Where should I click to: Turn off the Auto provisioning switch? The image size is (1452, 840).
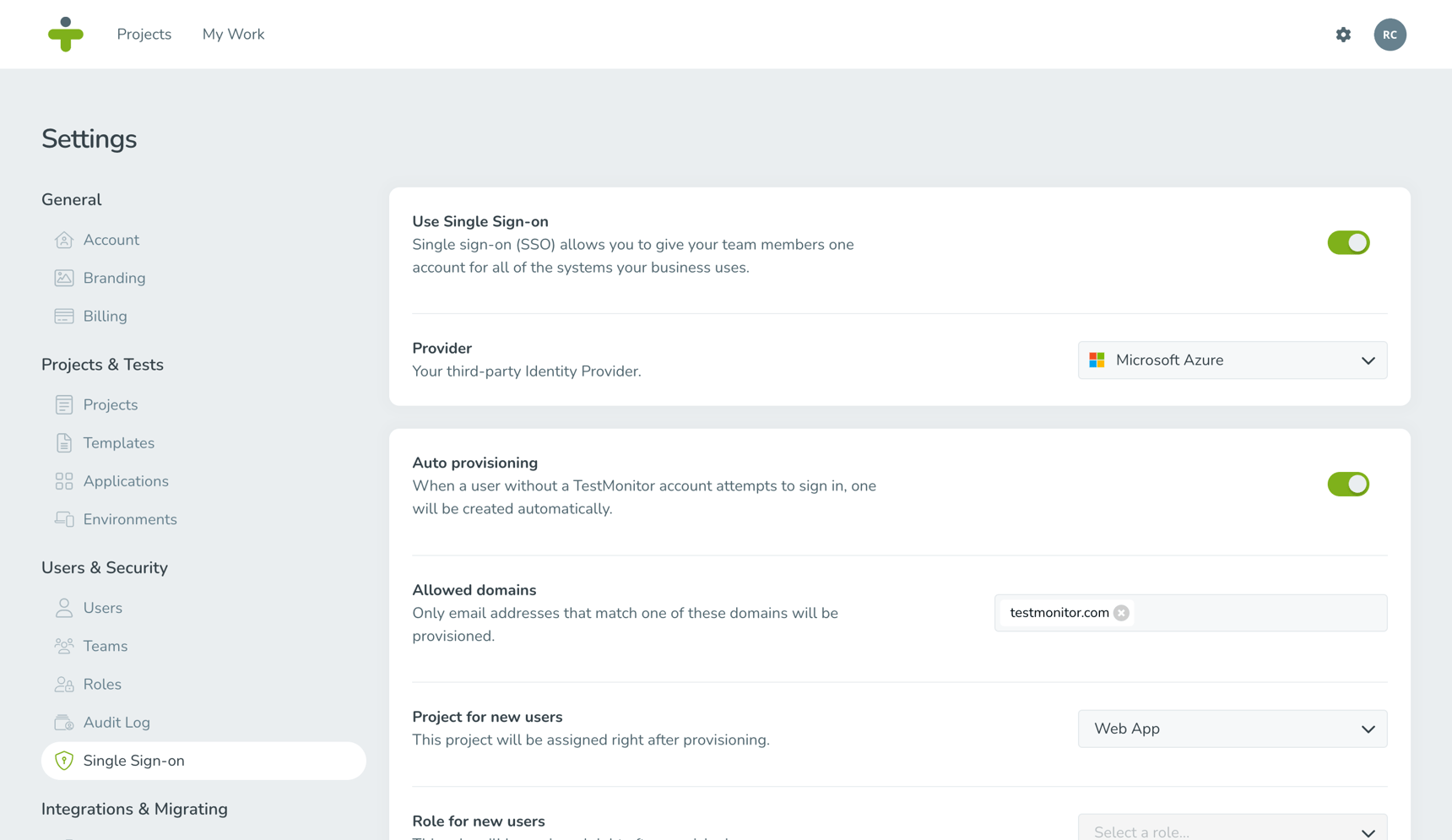[1348, 485]
